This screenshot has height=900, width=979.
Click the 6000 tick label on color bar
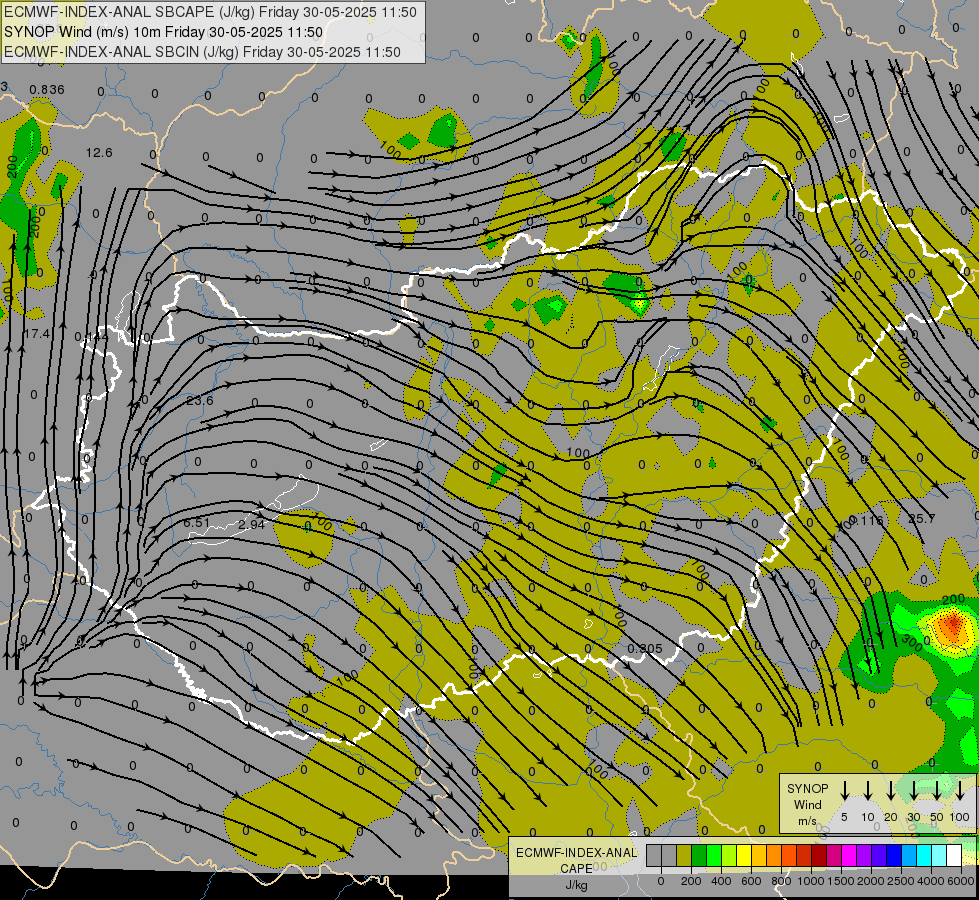tap(960, 881)
